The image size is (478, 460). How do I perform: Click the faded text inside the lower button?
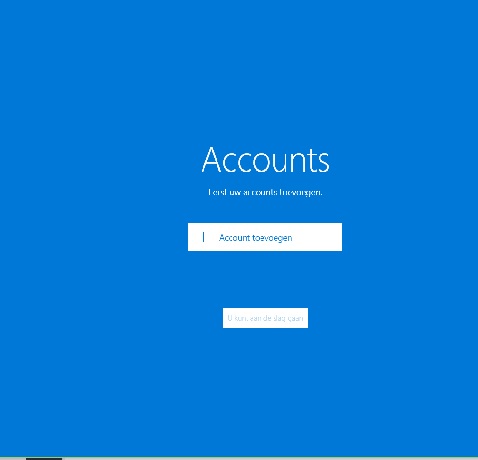tap(265, 318)
